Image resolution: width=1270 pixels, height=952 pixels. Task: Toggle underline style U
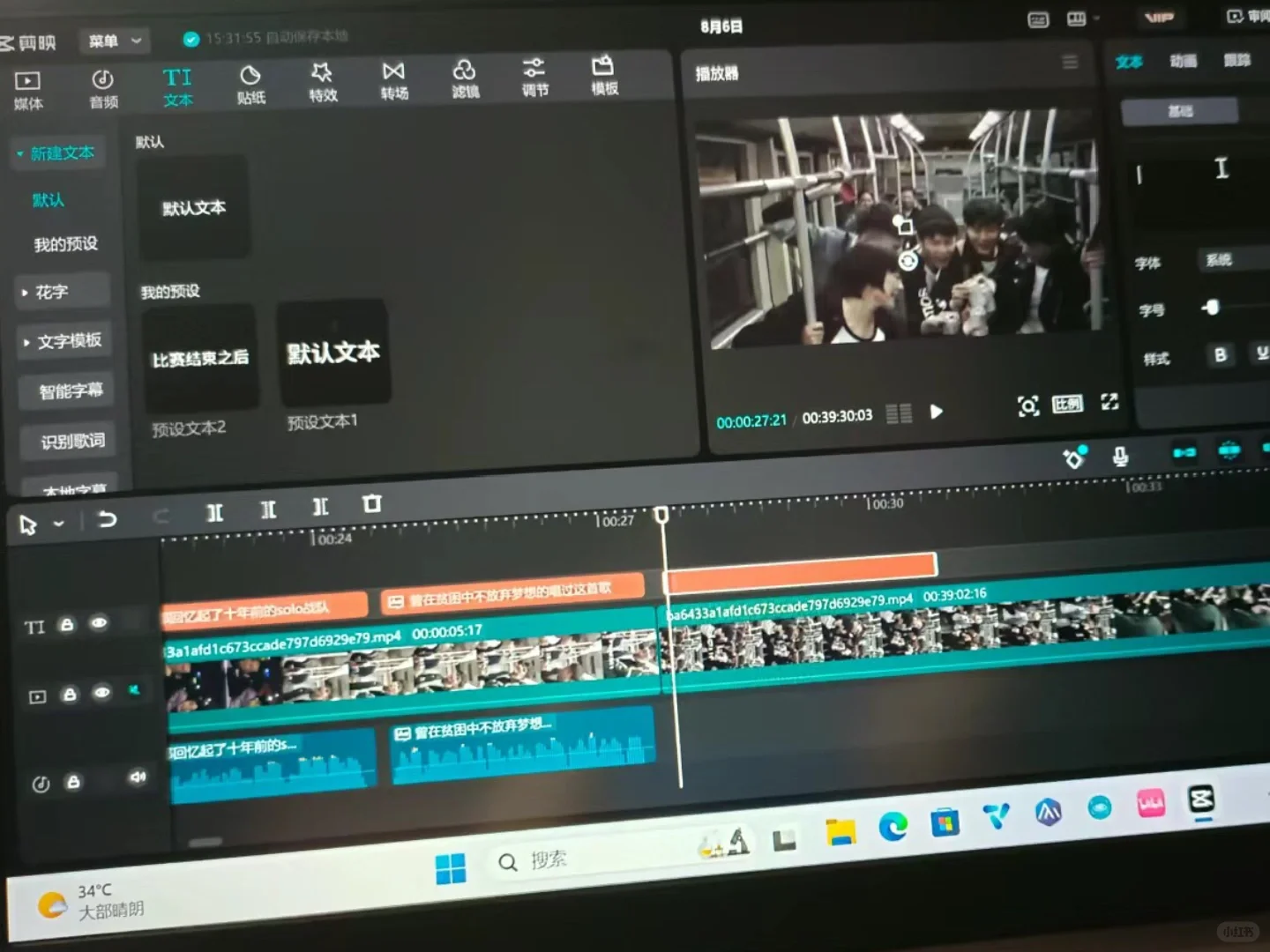pyautogui.click(x=1262, y=353)
